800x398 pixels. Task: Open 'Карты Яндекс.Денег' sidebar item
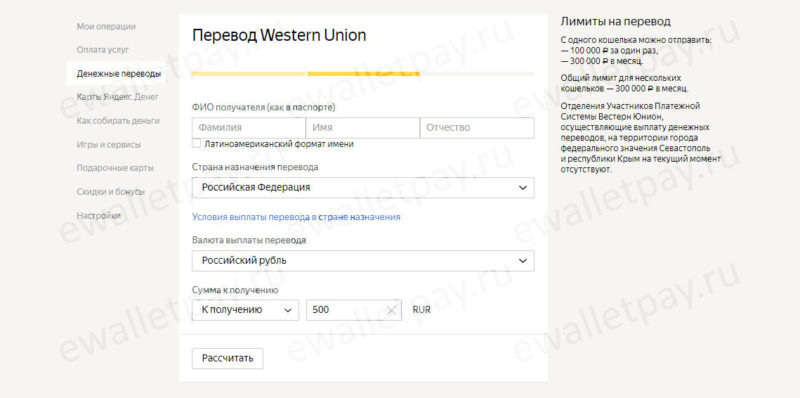pyautogui.click(x=118, y=97)
